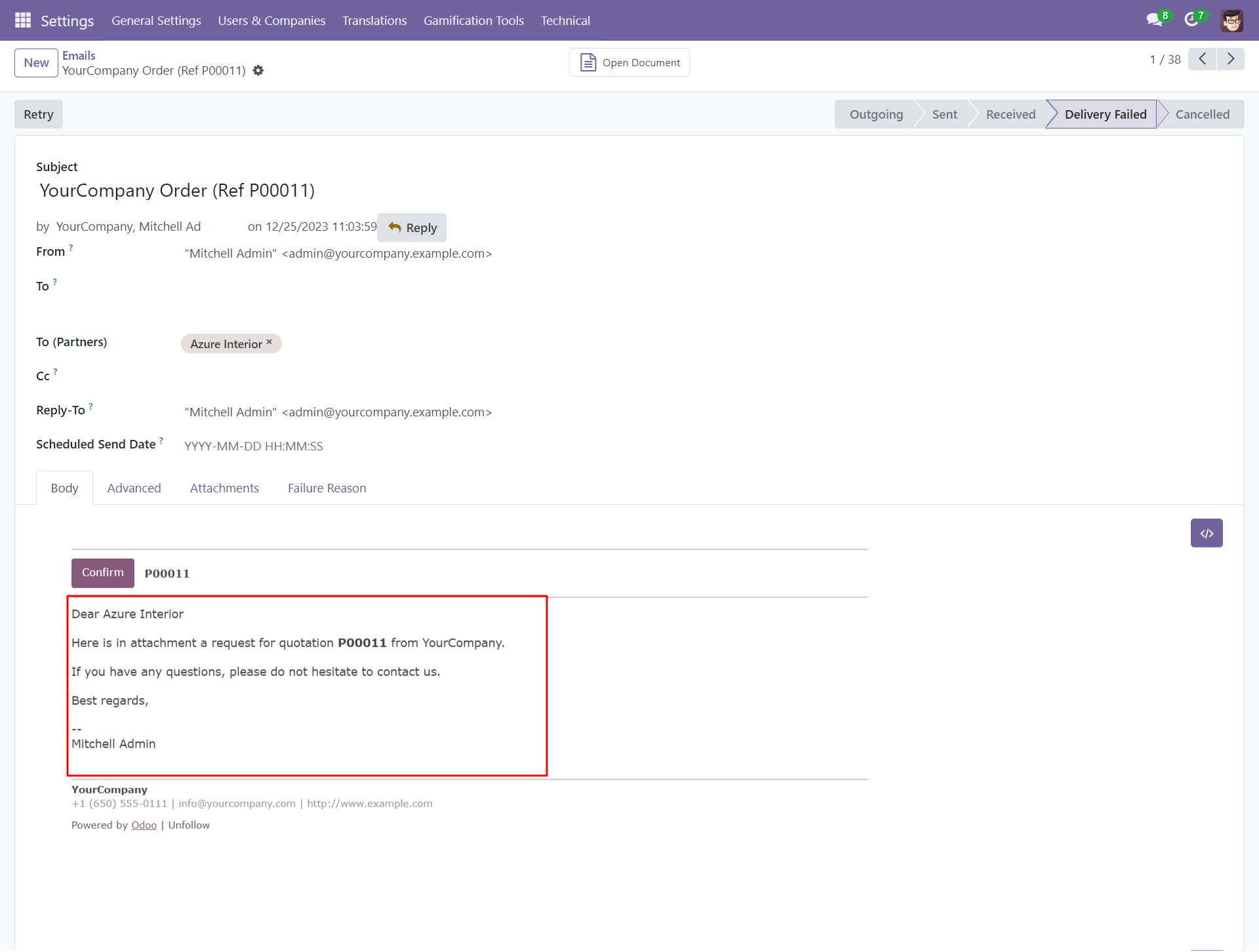This screenshot has width=1259, height=952.
Task: Click the Reply-To address field
Action: [338, 412]
